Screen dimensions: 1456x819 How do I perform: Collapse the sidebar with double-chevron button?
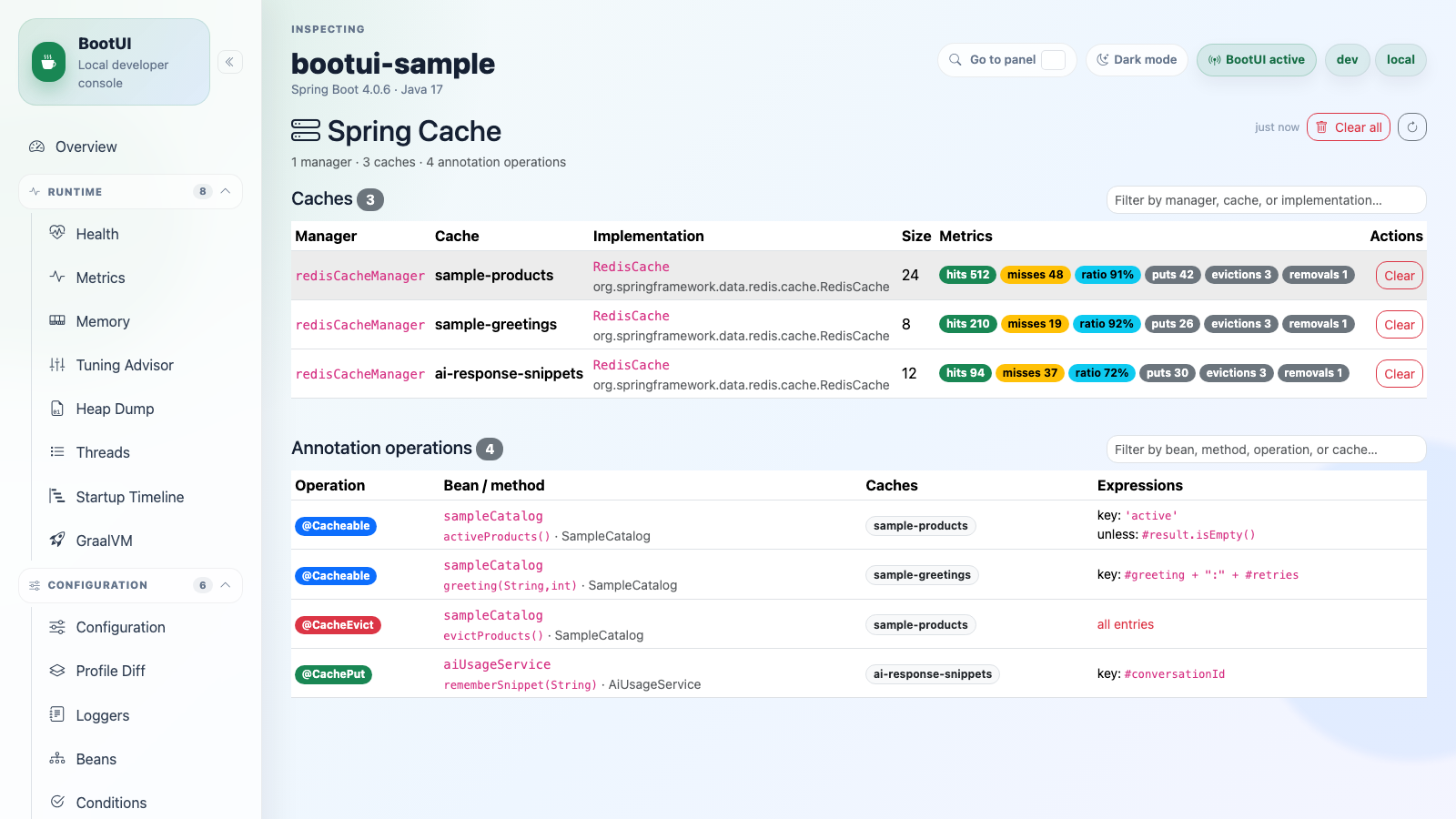(x=230, y=62)
